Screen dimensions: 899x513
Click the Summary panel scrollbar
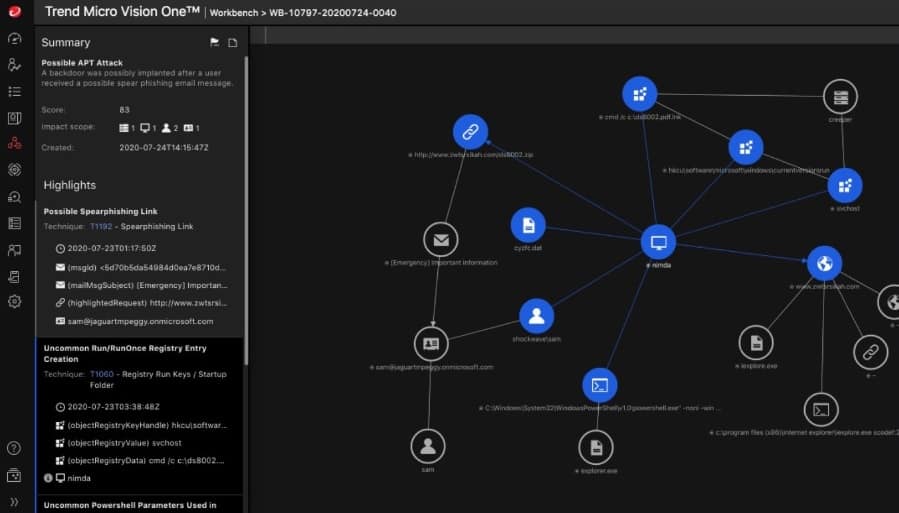point(246,211)
